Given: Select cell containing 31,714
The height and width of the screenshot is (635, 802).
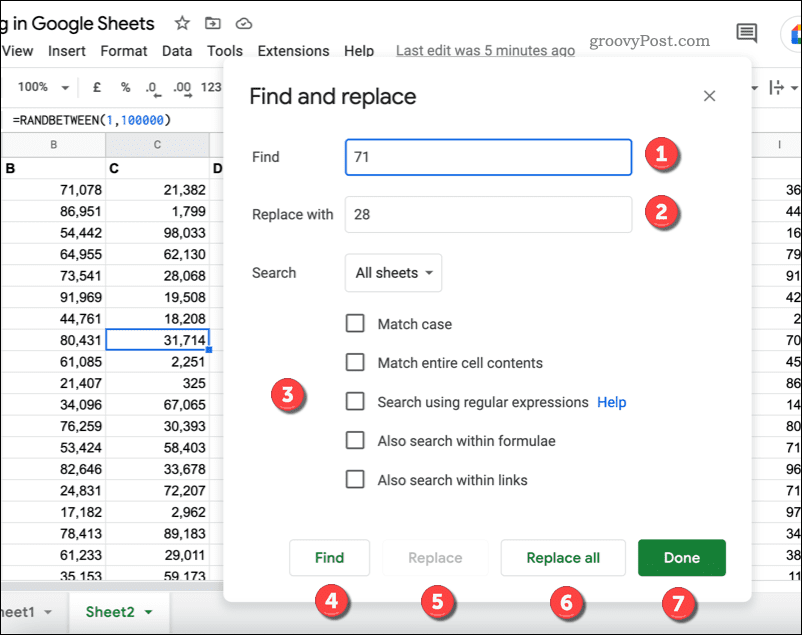Looking at the screenshot, I should point(158,340).
